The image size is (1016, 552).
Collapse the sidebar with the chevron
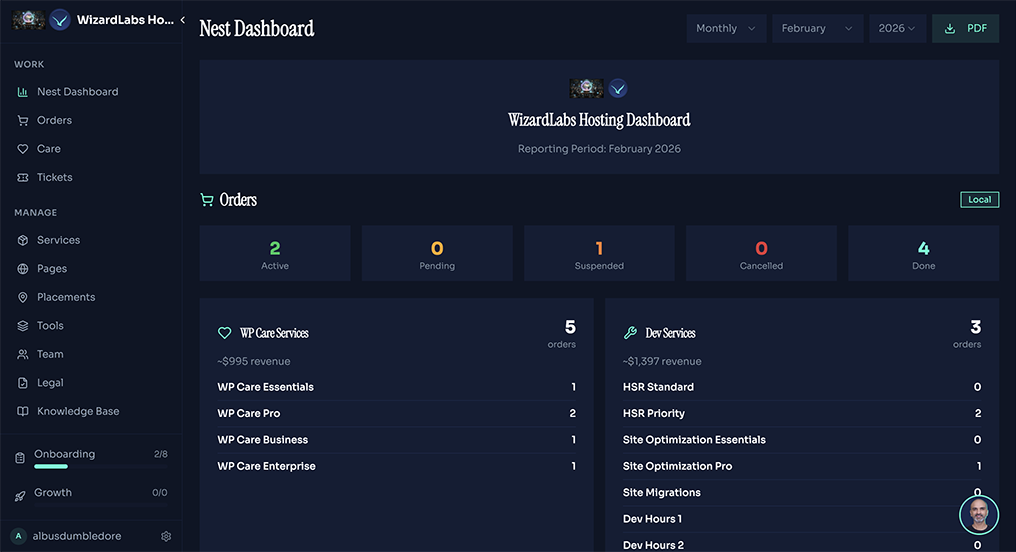click(x=183, y=20)
